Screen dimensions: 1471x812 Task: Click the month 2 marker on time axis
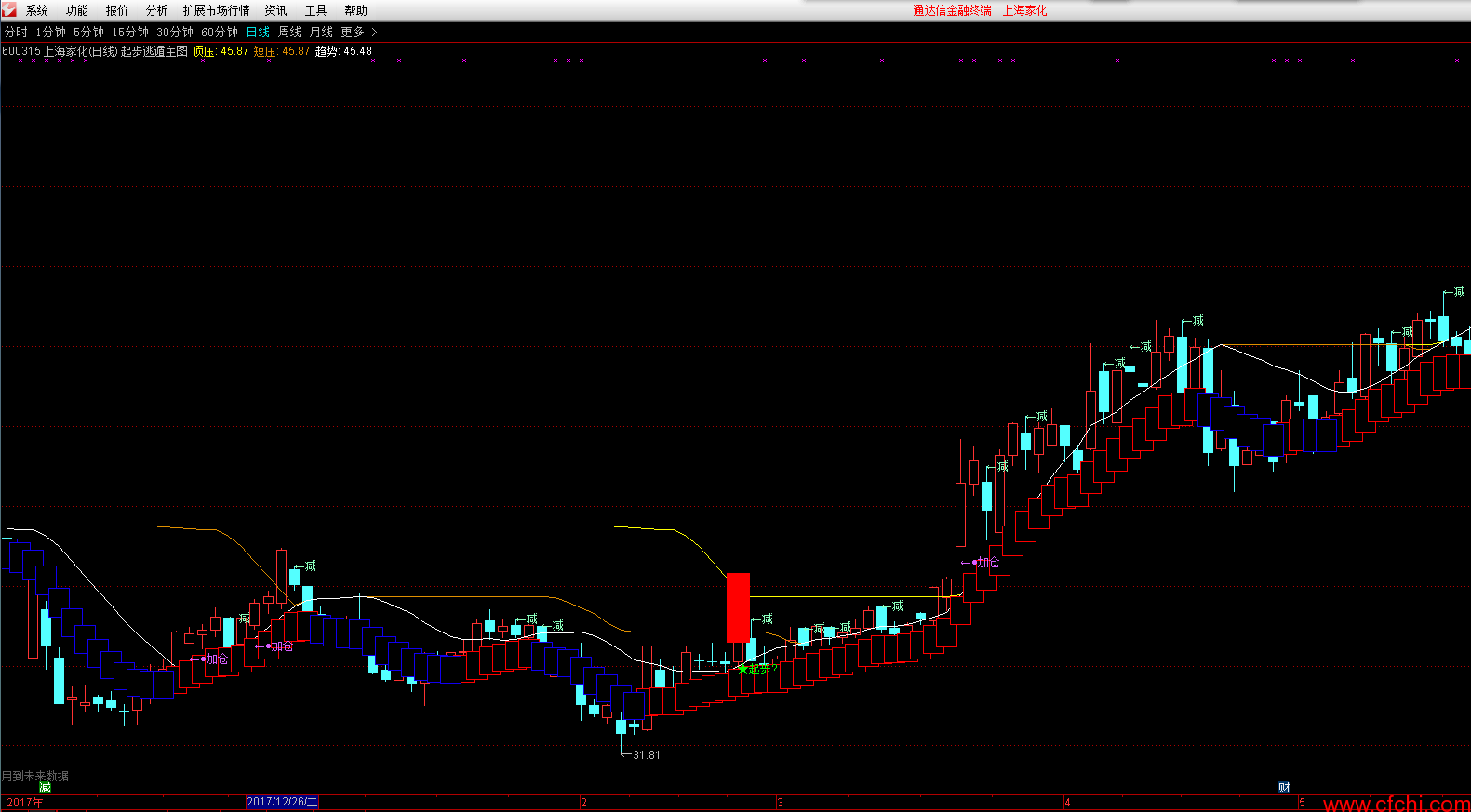(584, 803)
